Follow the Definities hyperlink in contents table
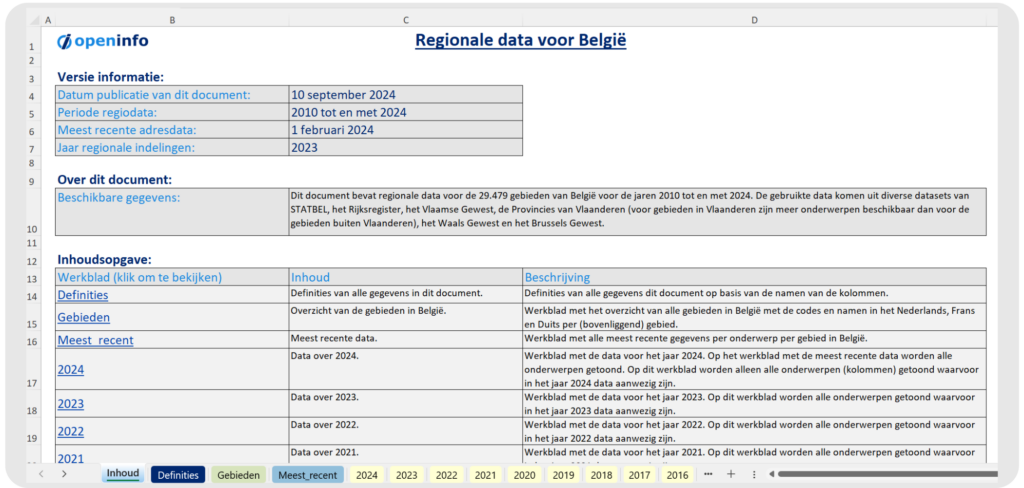Viewport: 1024px width, 488px height. 83,295
